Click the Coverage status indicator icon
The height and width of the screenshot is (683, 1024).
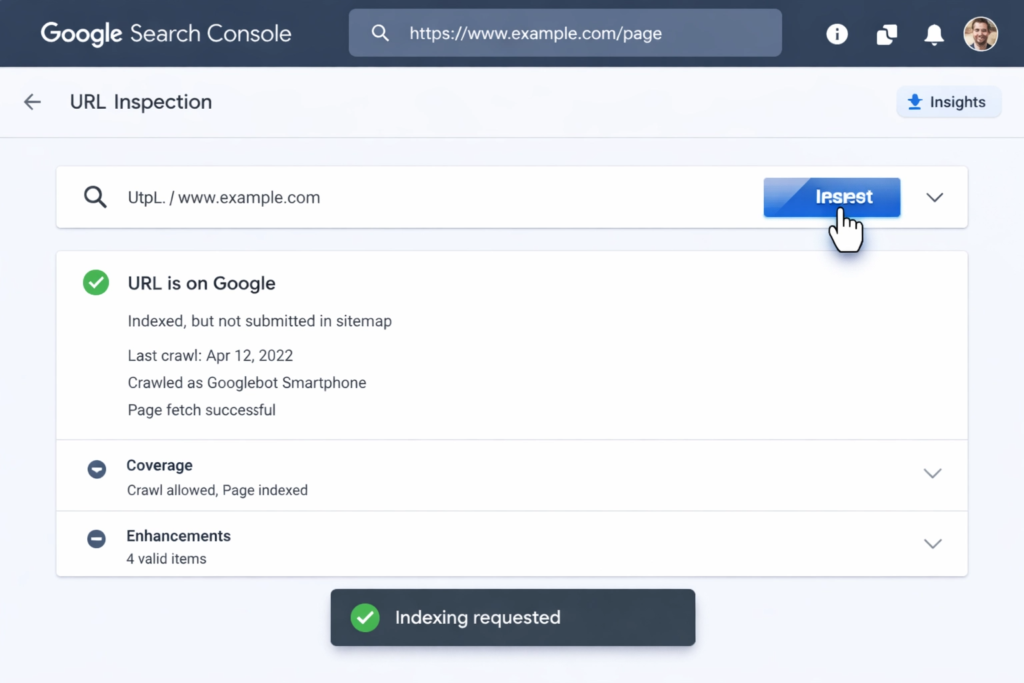(96, 469)
